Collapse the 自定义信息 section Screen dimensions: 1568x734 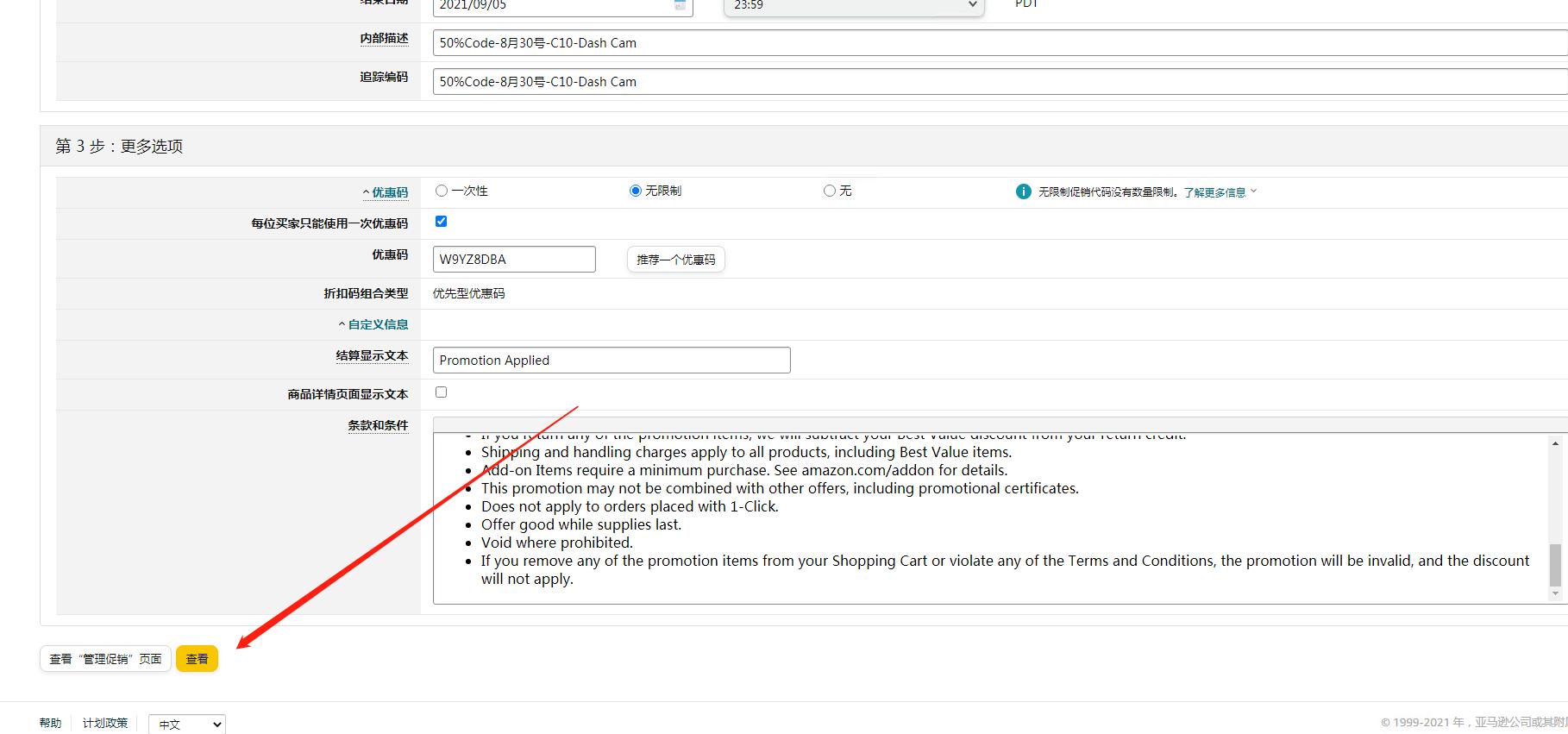point(373,324)
